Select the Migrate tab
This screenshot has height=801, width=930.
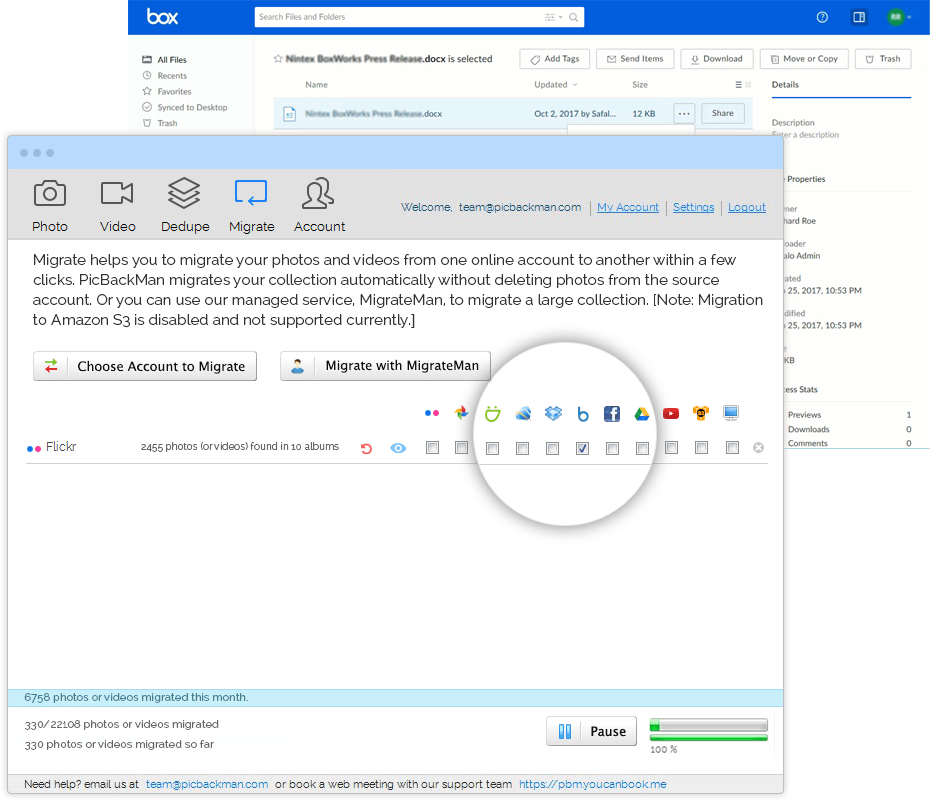[251, 205]
